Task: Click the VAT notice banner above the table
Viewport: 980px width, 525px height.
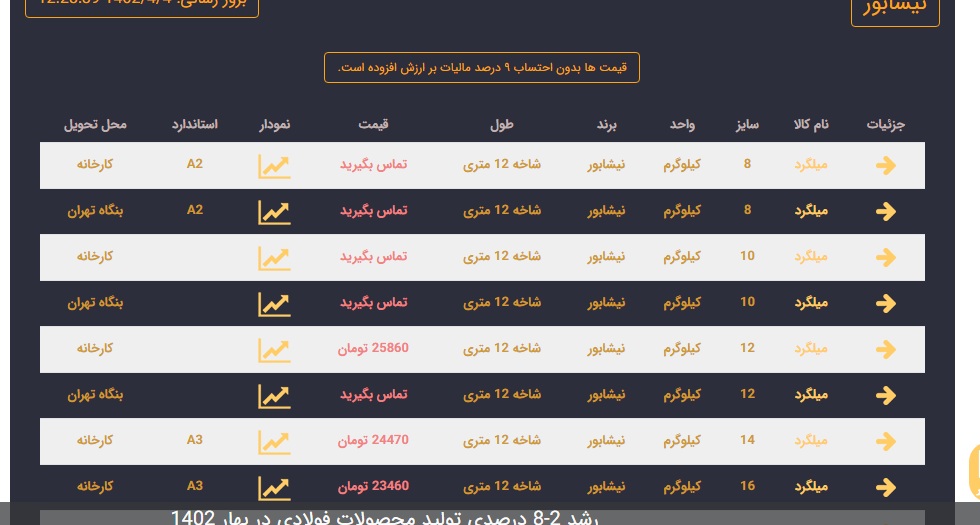Action: point(482,67)
